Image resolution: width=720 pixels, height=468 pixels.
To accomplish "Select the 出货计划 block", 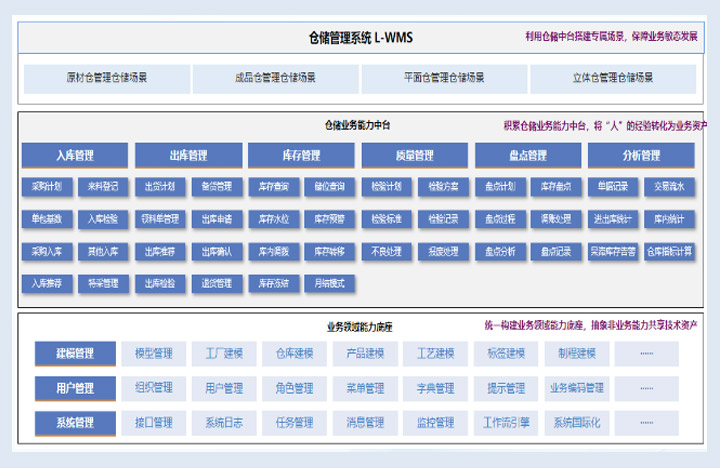I will pos(160,186).
